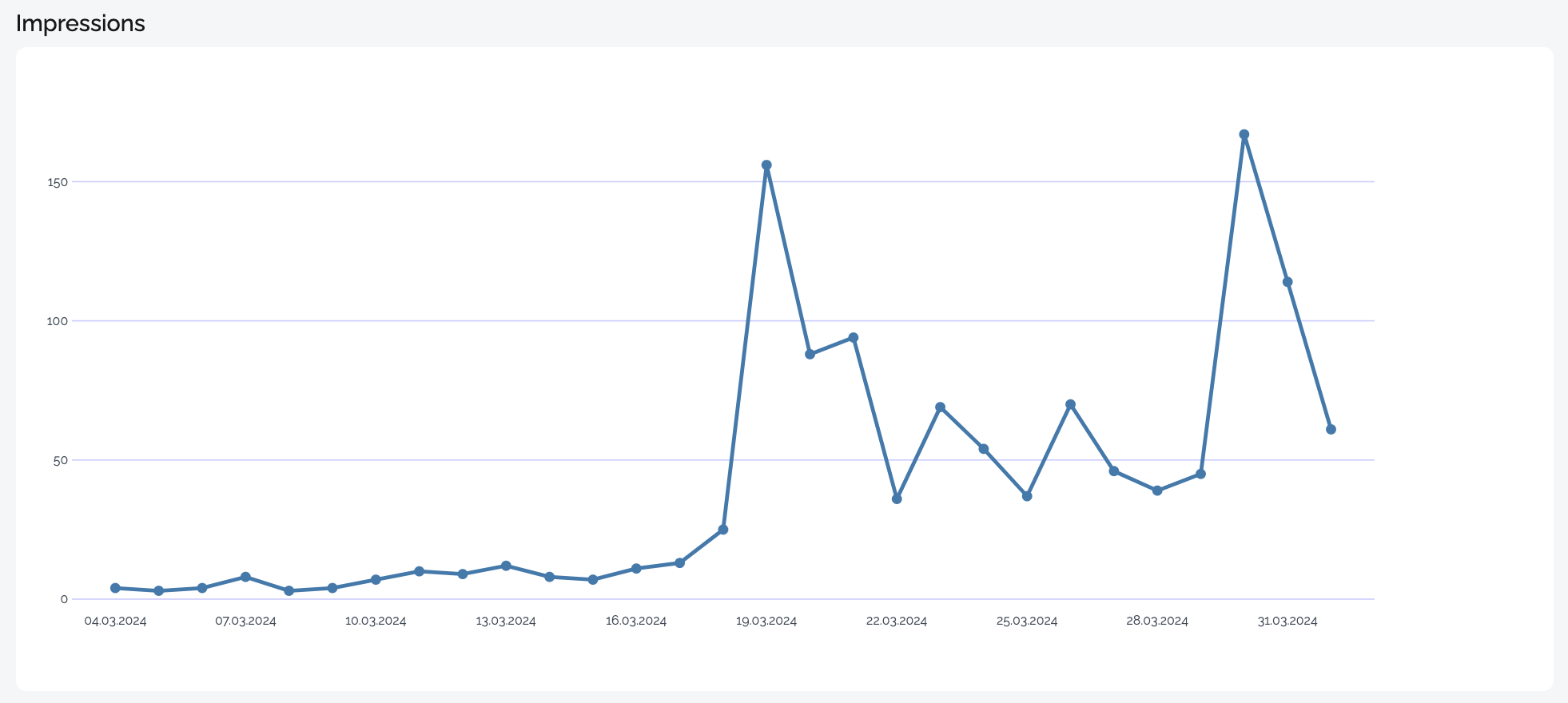Click the 100 y-axis label
This screenshot has width=1568, height=703.
pos(58,321)
